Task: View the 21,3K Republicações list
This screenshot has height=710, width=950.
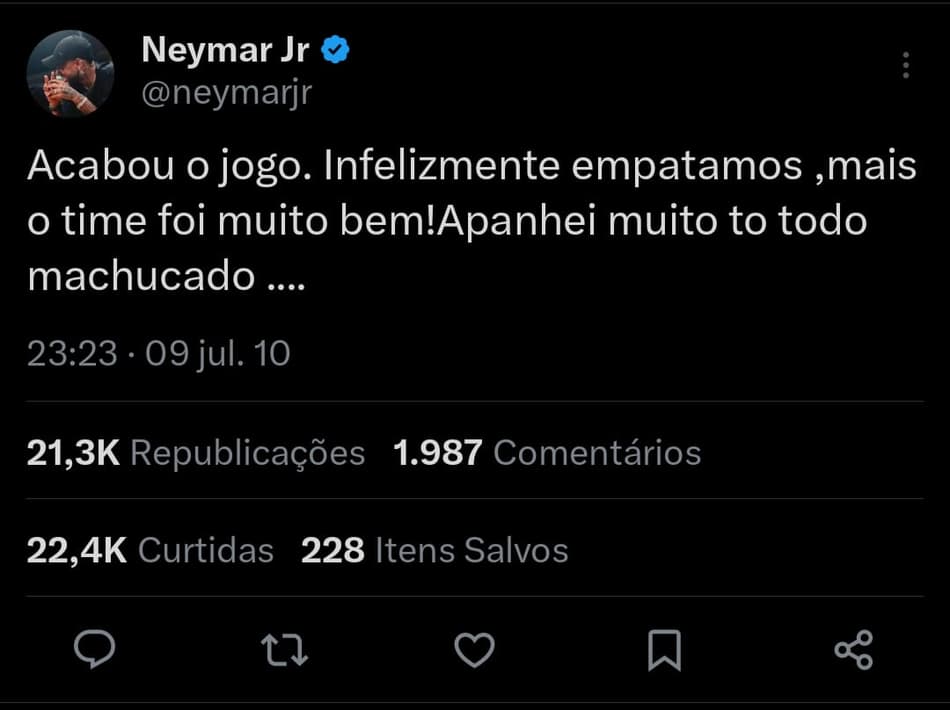Action: [x=196, y=453]
